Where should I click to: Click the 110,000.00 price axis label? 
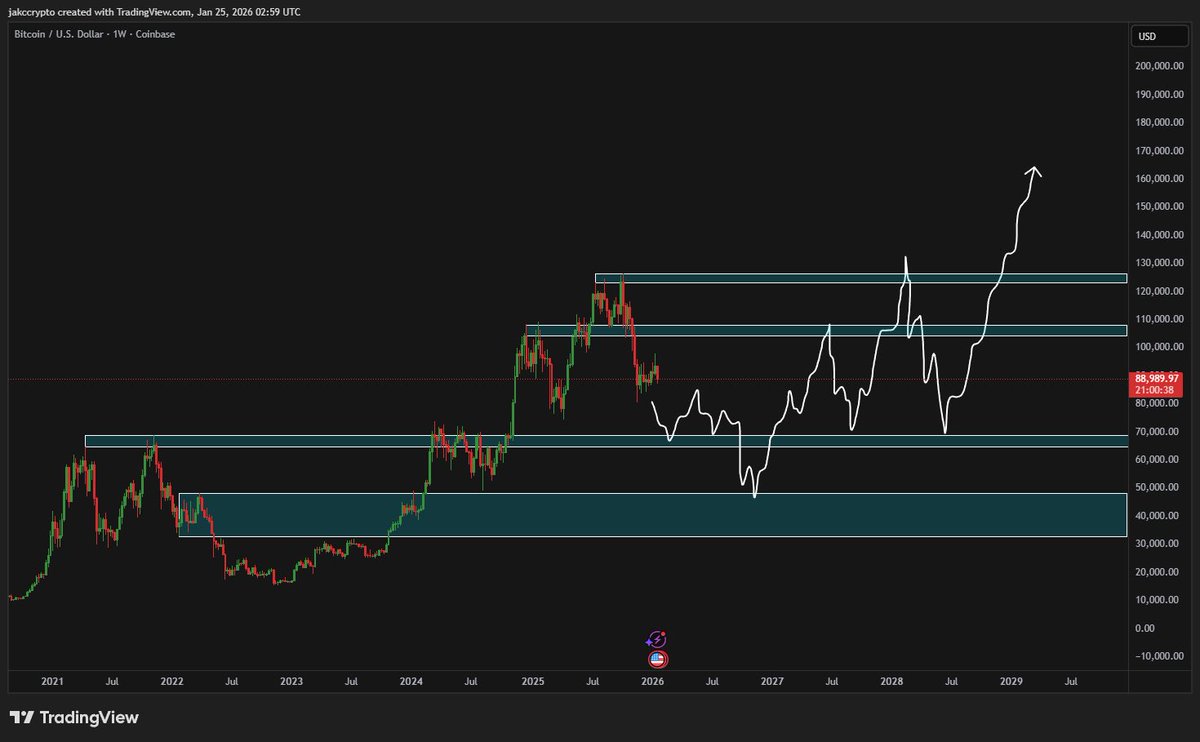(x=1159, y=319)
